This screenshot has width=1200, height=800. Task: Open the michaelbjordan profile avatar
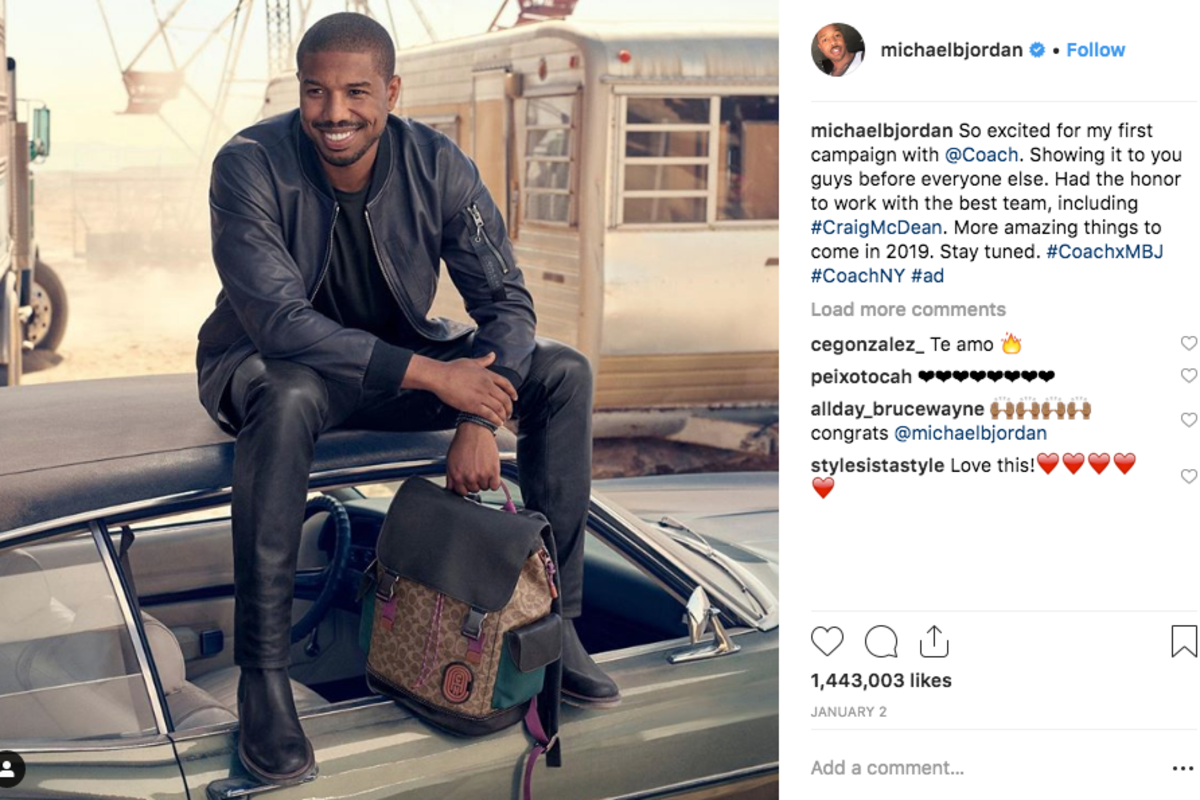click(x=838, y=50)
